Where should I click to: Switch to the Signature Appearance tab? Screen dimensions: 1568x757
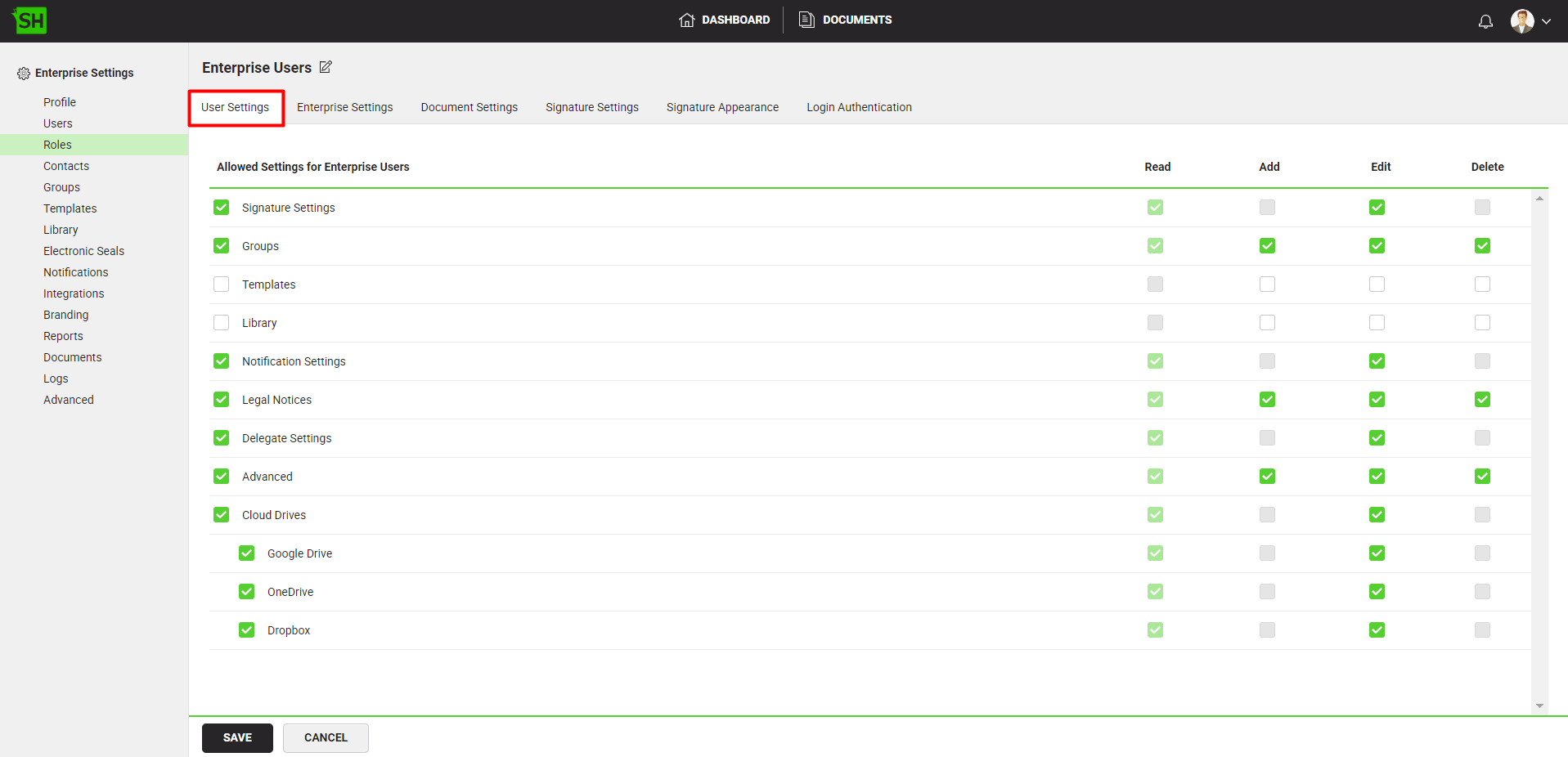[722, 107]
